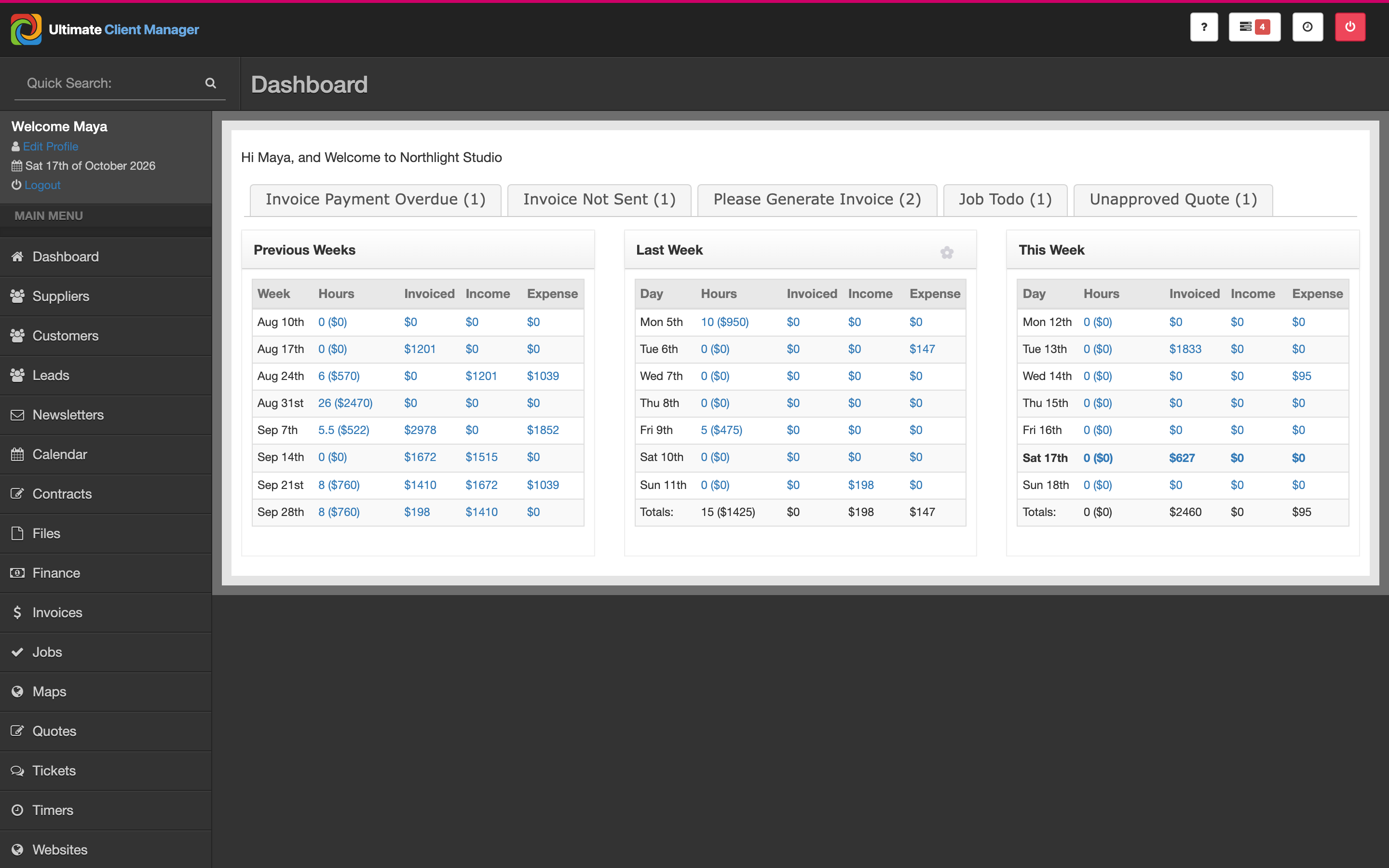The width and height of the screenshot is (1389, 868).
Task: Click the $95 expense on Wed 14th
Action: click(1301, 376)
